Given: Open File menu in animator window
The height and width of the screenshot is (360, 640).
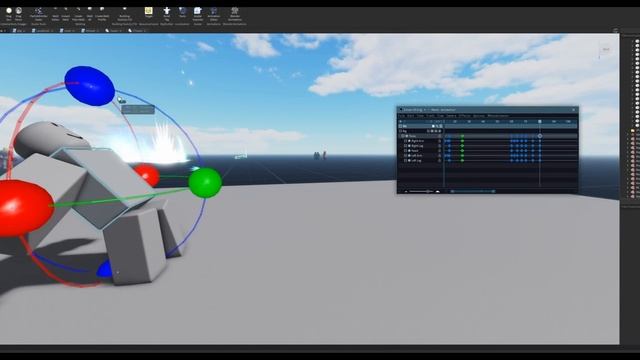Looking at the screenshot, I should click(x=402, y=116).
